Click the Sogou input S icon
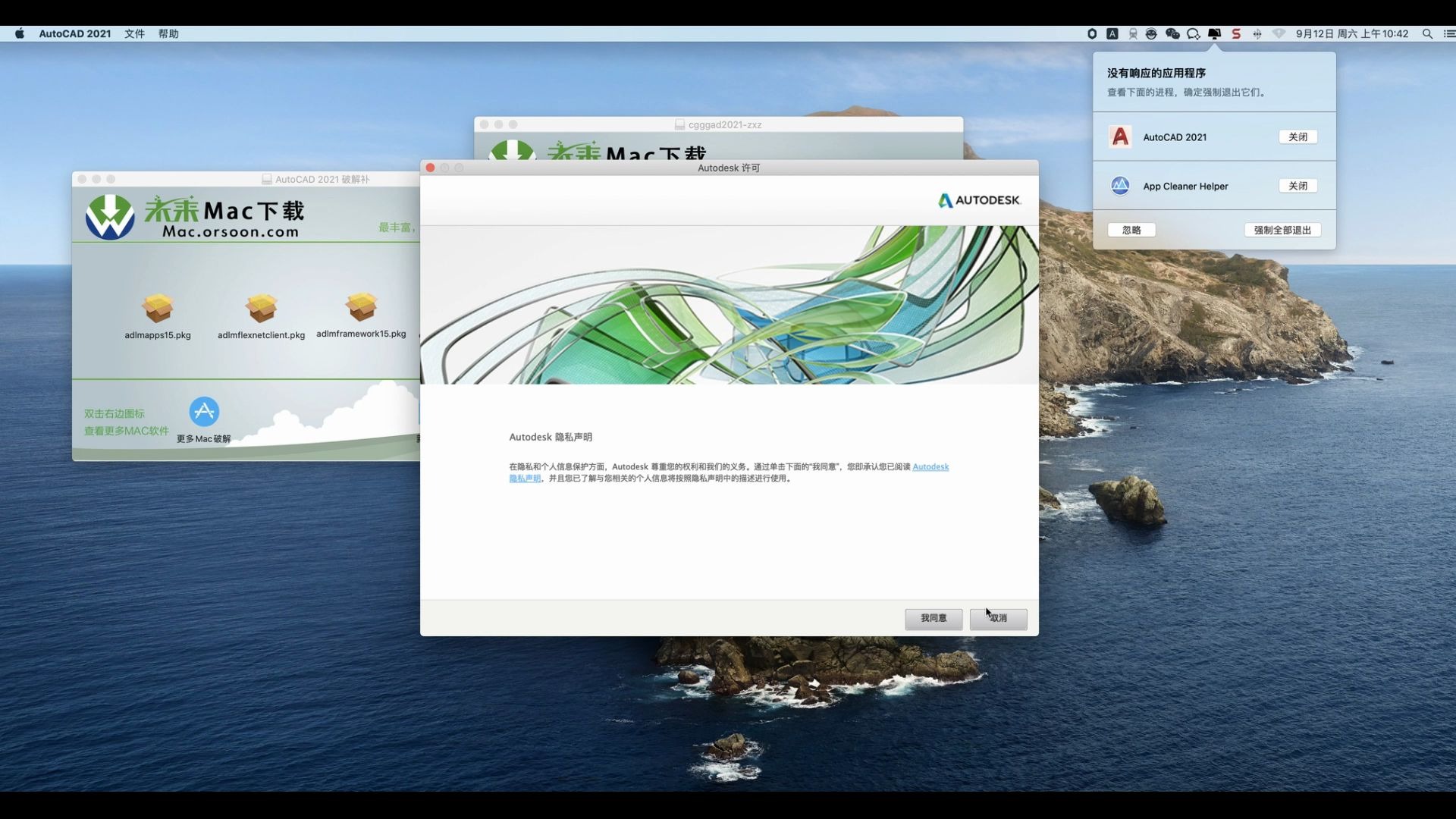 (x=1236, y=34)
